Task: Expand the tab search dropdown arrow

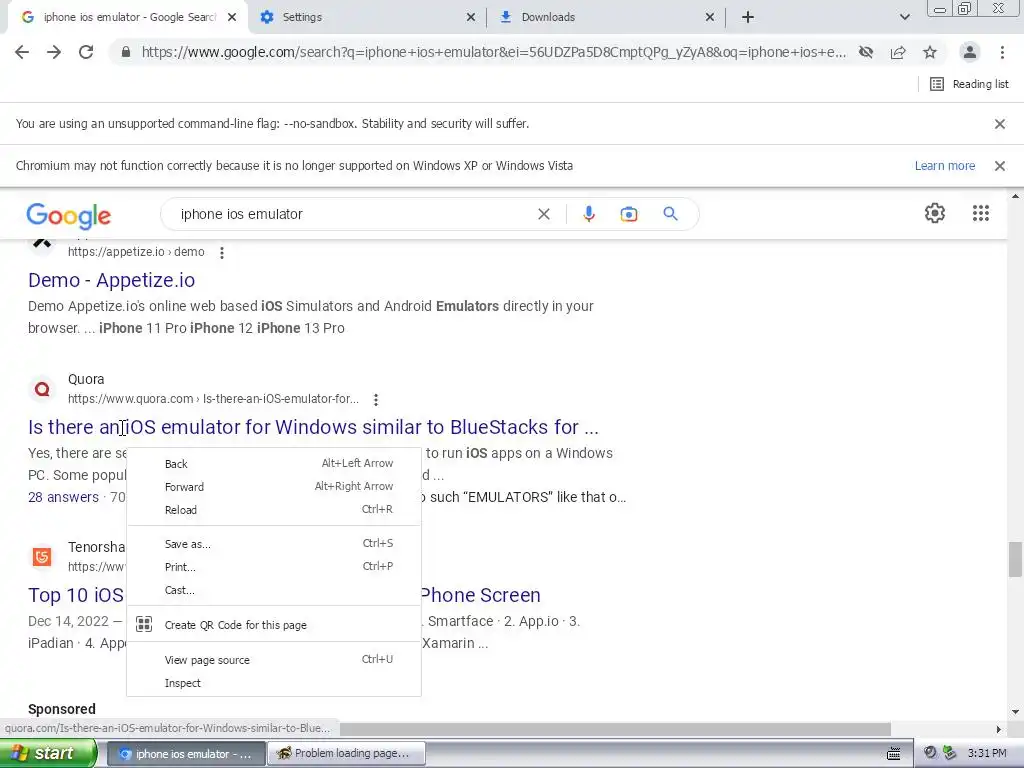Action: click(x=904, y=17)
